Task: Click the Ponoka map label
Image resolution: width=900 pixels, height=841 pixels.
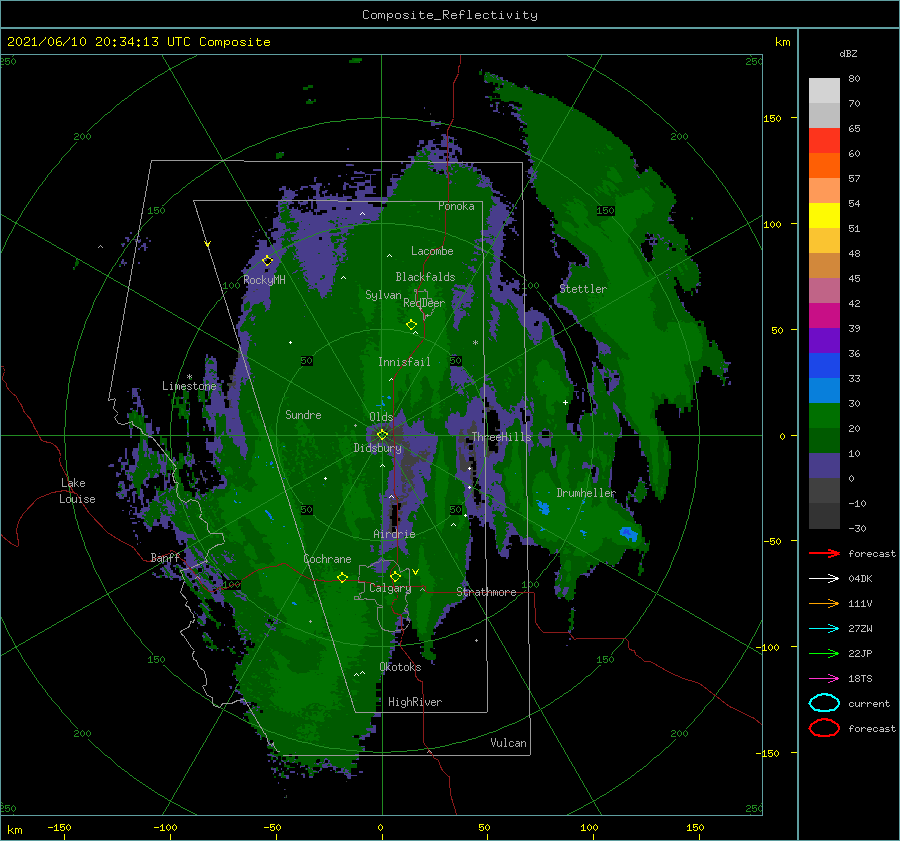Action: click(x=456, y=206)
